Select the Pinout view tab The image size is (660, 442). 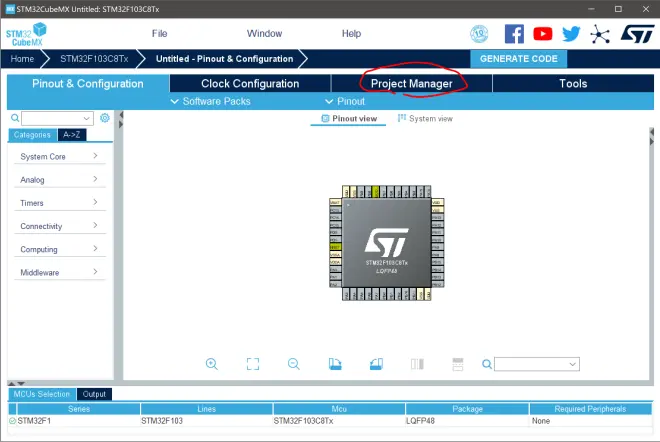[349, 119]
